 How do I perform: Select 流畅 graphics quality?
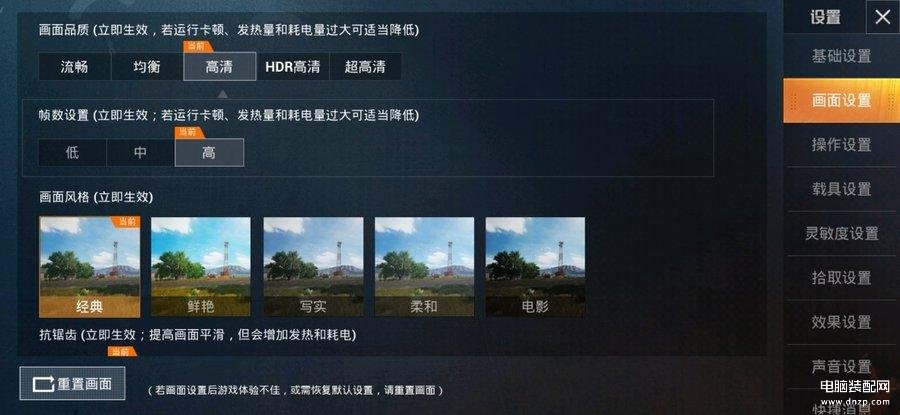(x=75, y=67)
